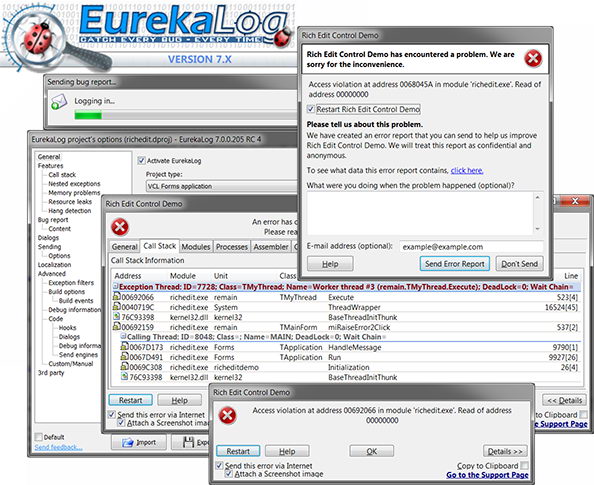Select General in the options tree
The height and width of the screenshot is (485, 594).
[49, 156]
